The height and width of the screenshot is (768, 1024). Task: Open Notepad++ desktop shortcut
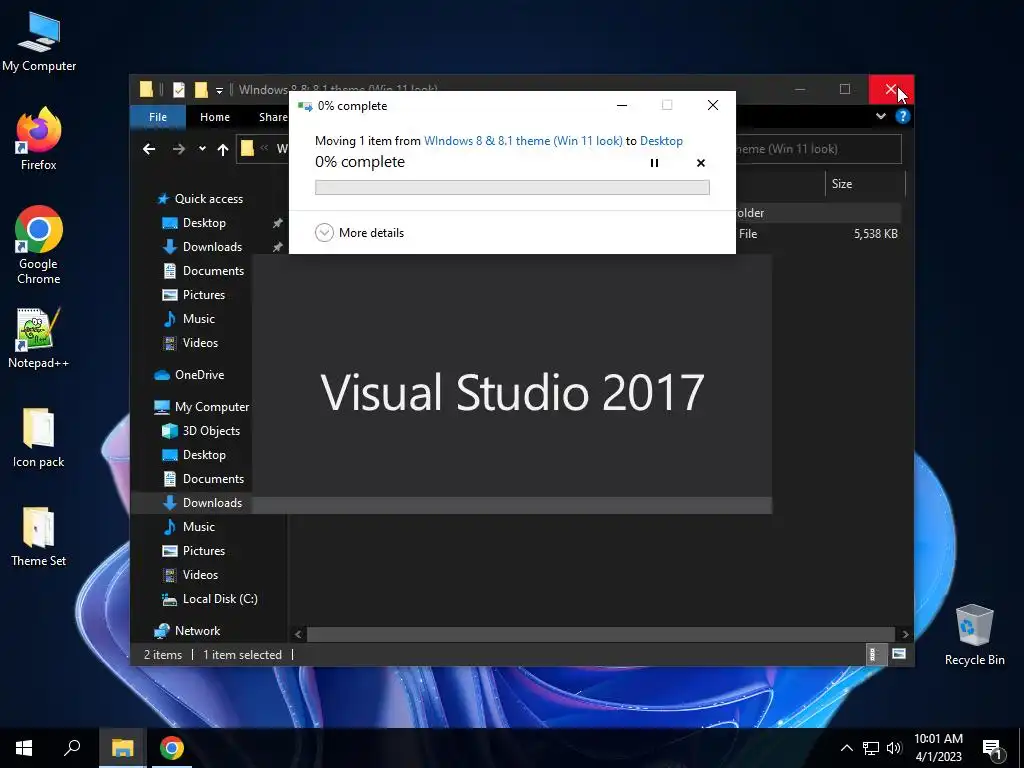point(39,338)
